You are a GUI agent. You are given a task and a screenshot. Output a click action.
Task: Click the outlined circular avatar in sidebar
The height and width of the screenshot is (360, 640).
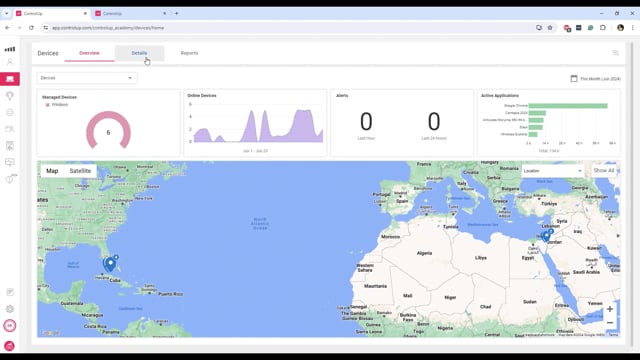10,326
